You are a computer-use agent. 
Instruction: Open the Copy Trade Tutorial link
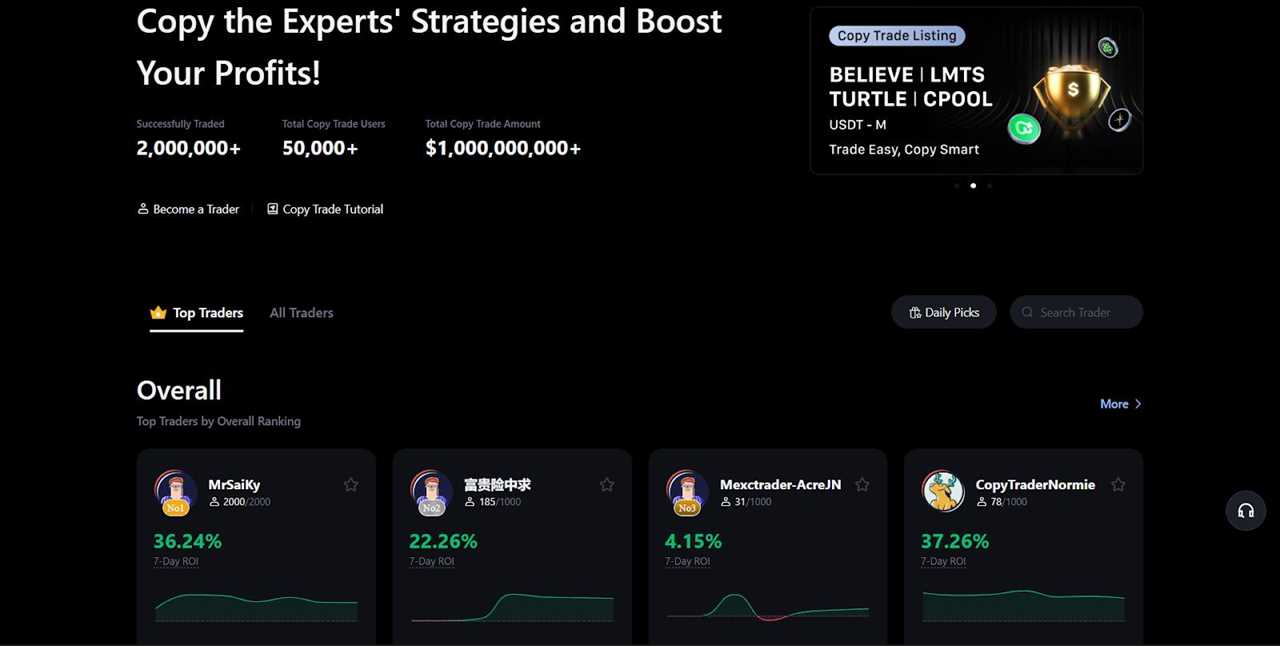(333, 209)
